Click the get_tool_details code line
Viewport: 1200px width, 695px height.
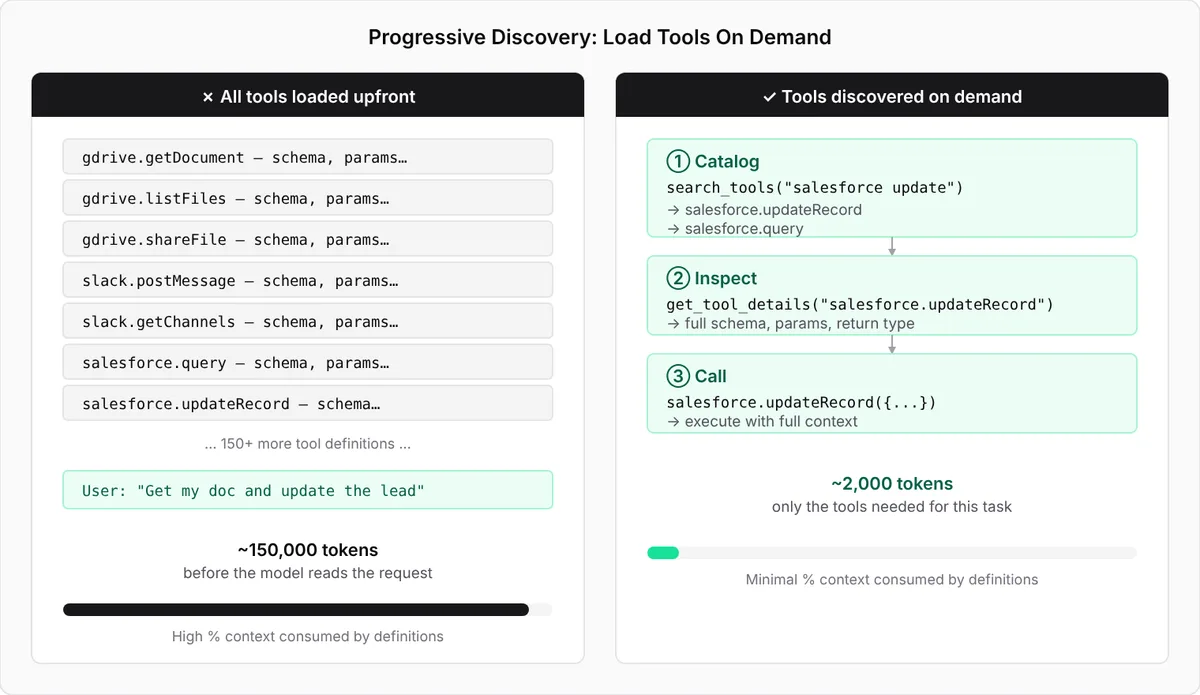(860, 304)
